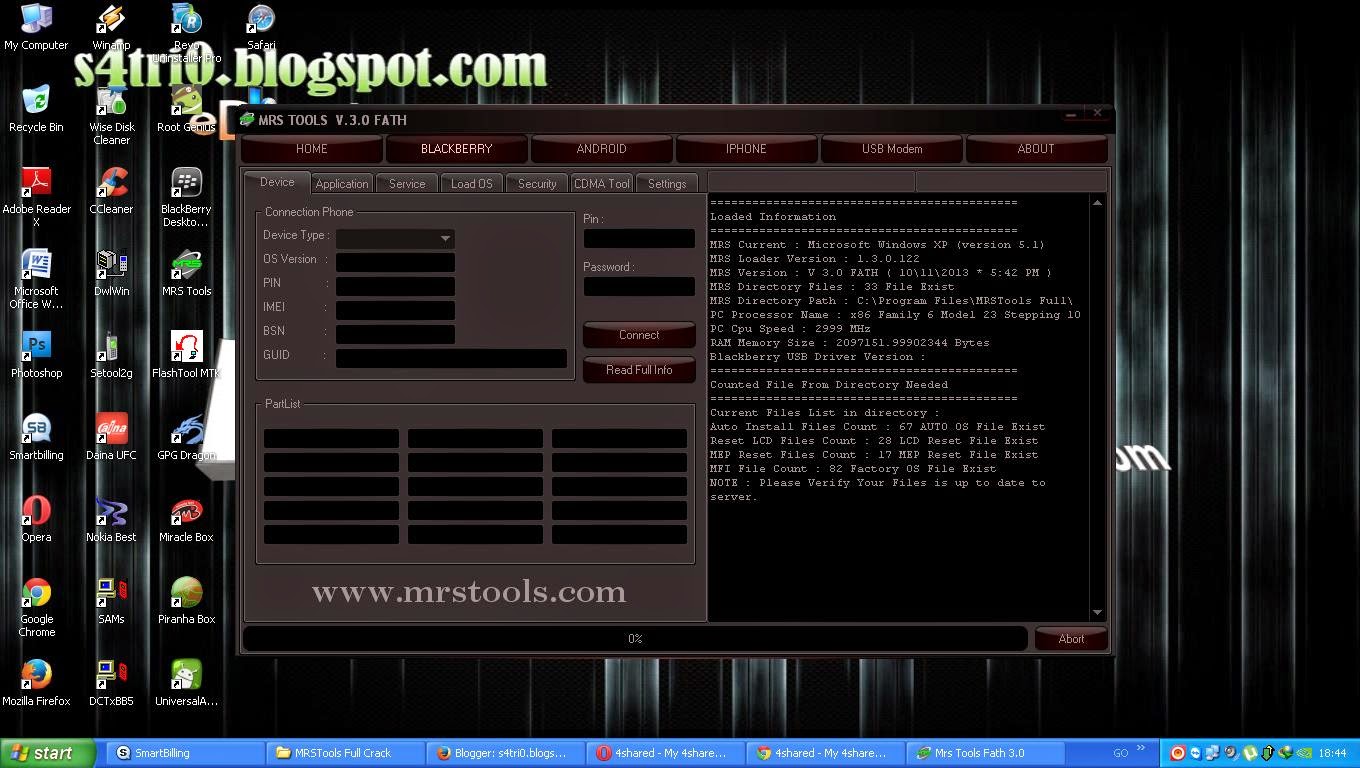Launch DwlWin desktop shortcut
Screen dimensions: 1360x768
pos(111,273)
